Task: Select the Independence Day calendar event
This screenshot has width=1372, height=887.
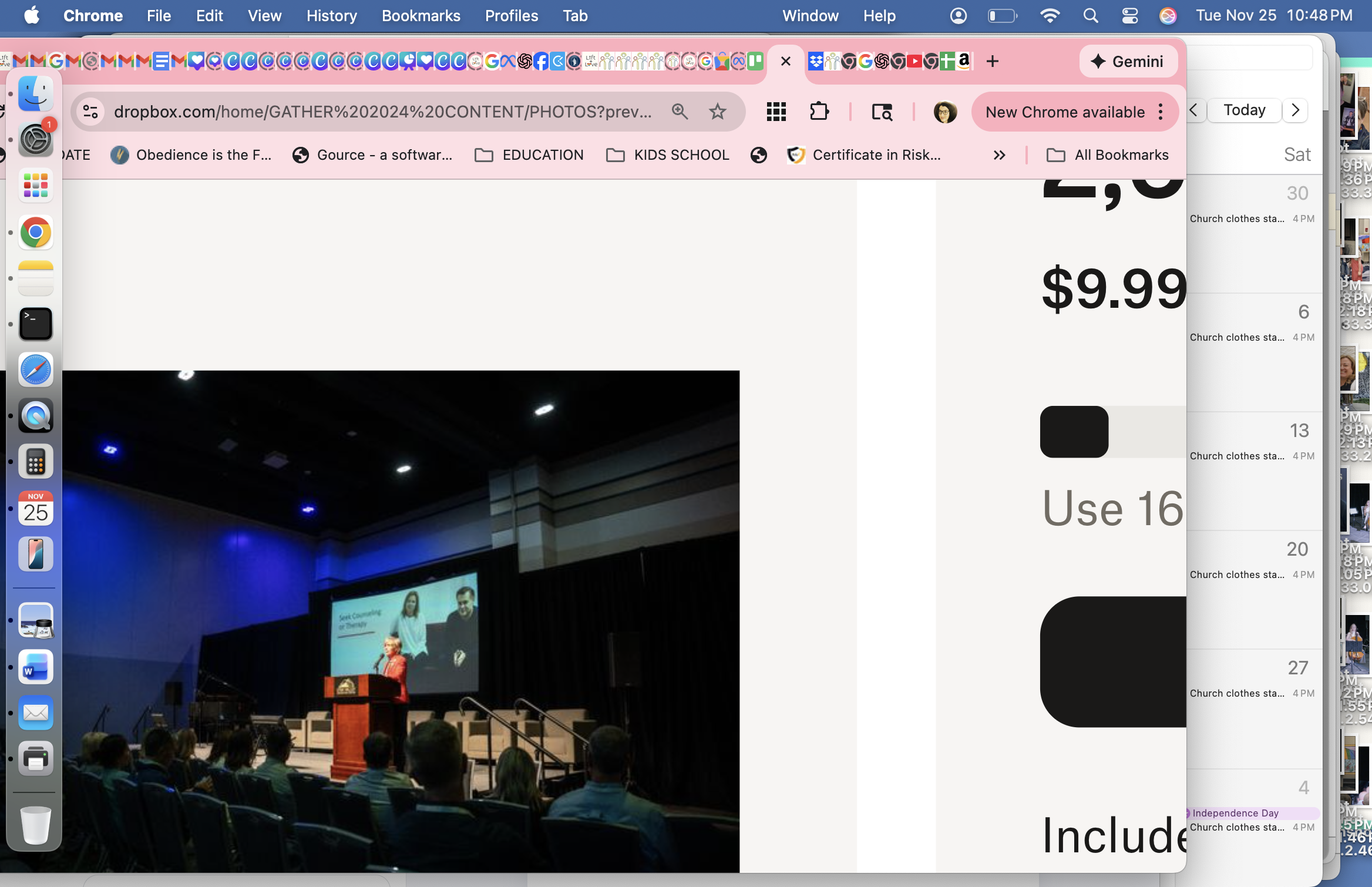Action: [x=1252, y=813]
